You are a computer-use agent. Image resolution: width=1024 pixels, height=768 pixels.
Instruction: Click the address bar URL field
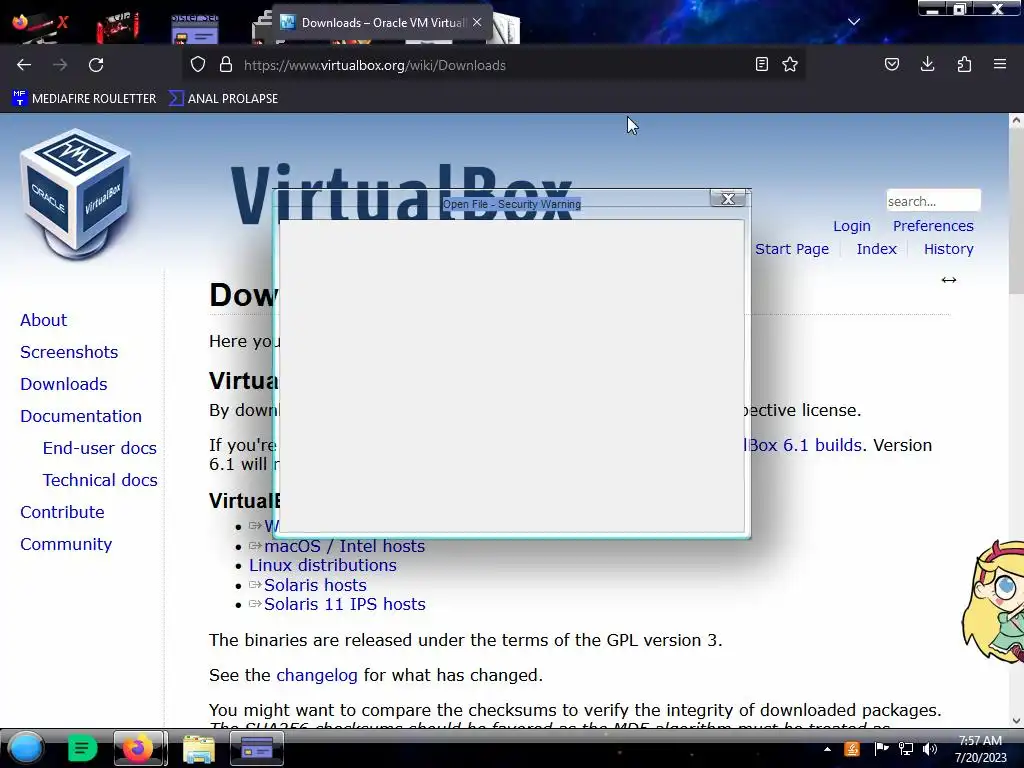[496, 65]
